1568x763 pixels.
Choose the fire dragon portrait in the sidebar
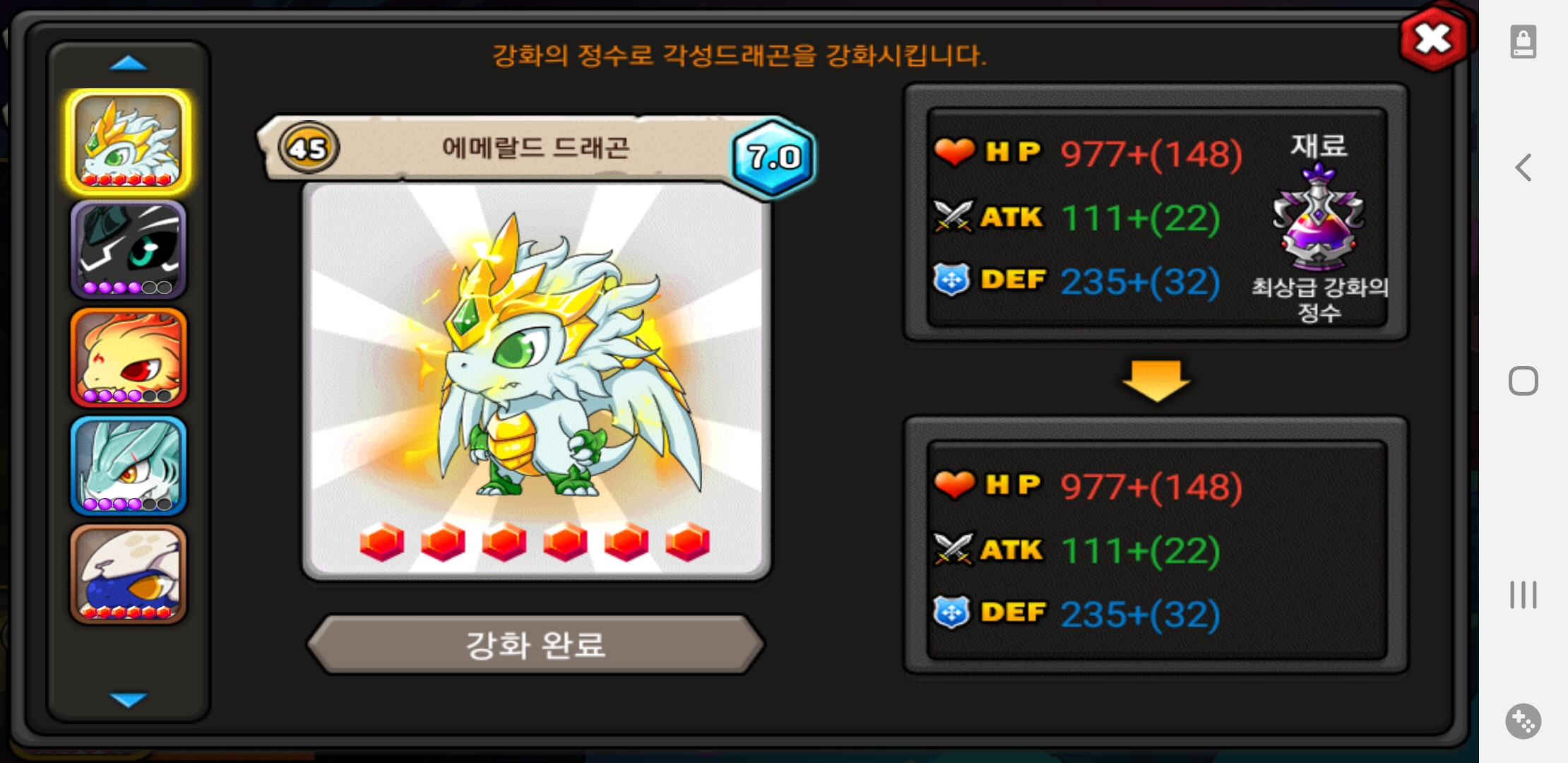pos(129,357)
